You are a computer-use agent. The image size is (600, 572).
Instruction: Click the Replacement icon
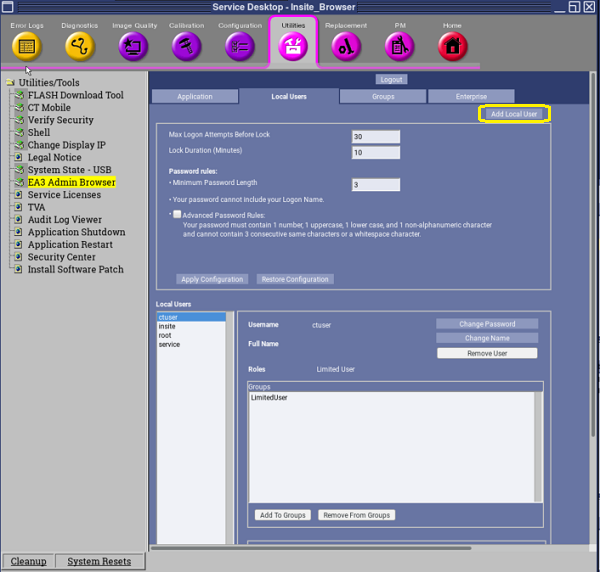346,46
